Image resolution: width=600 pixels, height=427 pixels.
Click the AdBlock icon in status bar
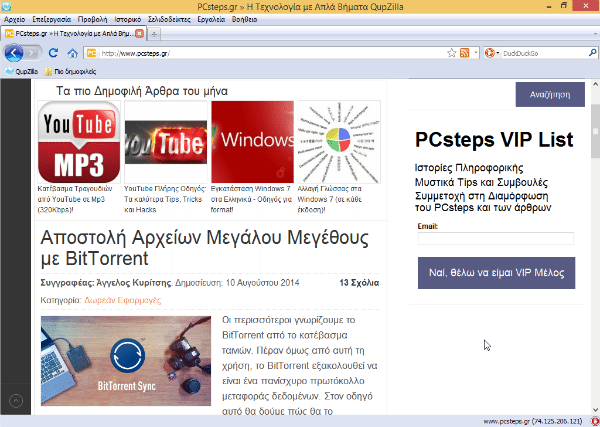point(595,421)
